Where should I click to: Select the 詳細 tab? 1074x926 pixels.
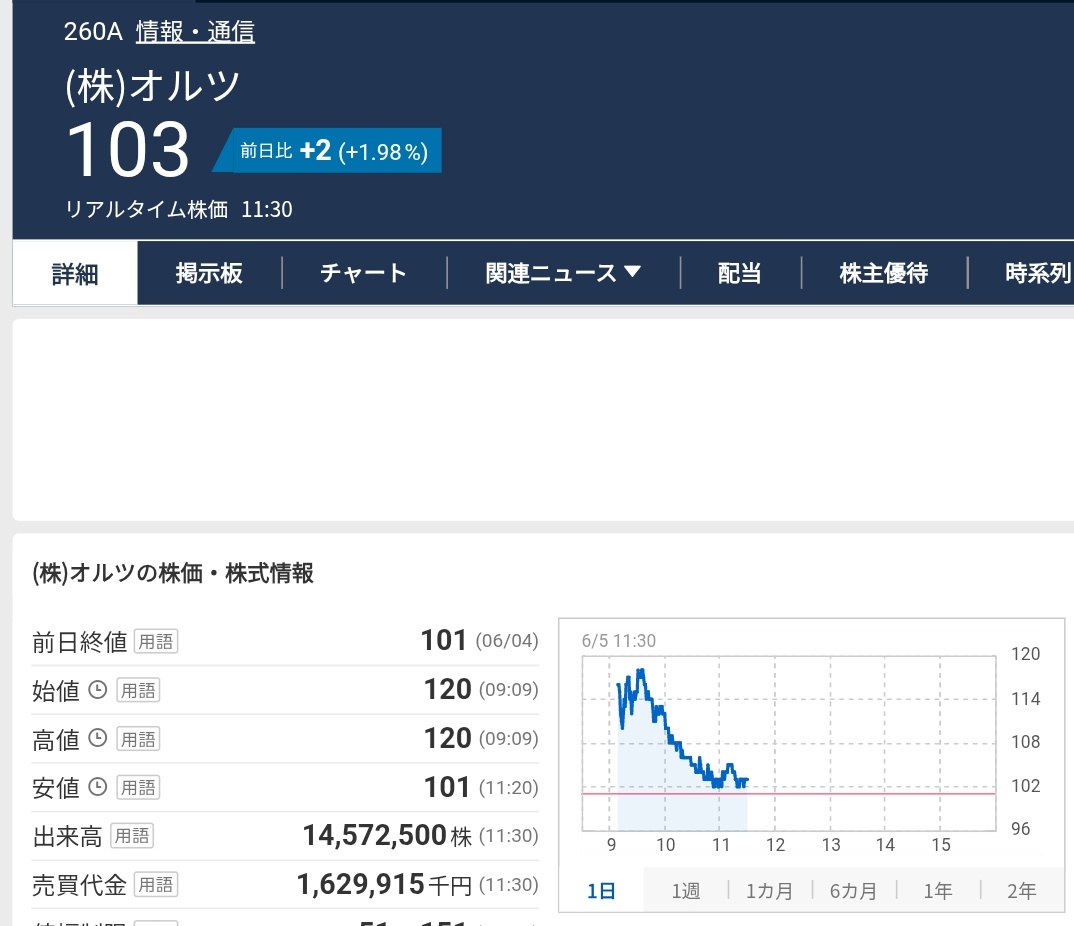pos(74,272)
